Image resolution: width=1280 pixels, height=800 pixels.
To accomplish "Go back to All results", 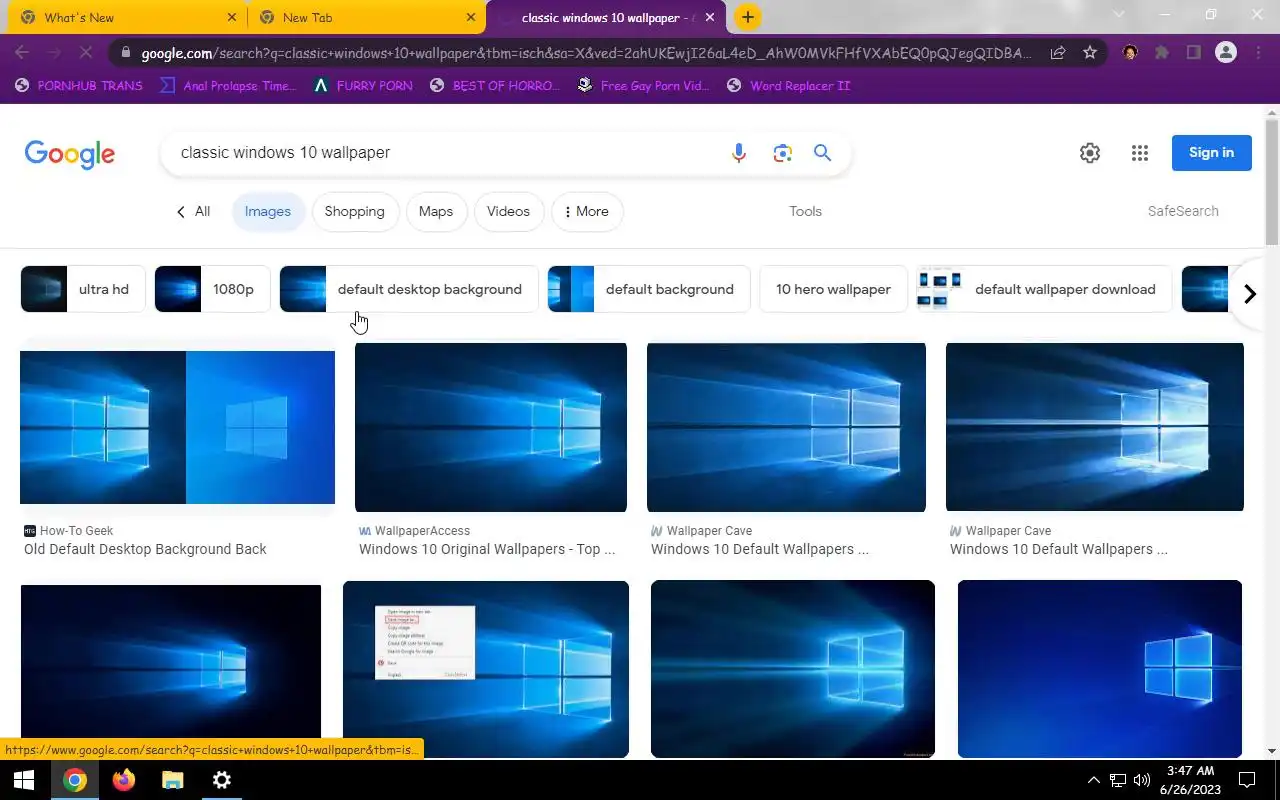I will point(193,212).
